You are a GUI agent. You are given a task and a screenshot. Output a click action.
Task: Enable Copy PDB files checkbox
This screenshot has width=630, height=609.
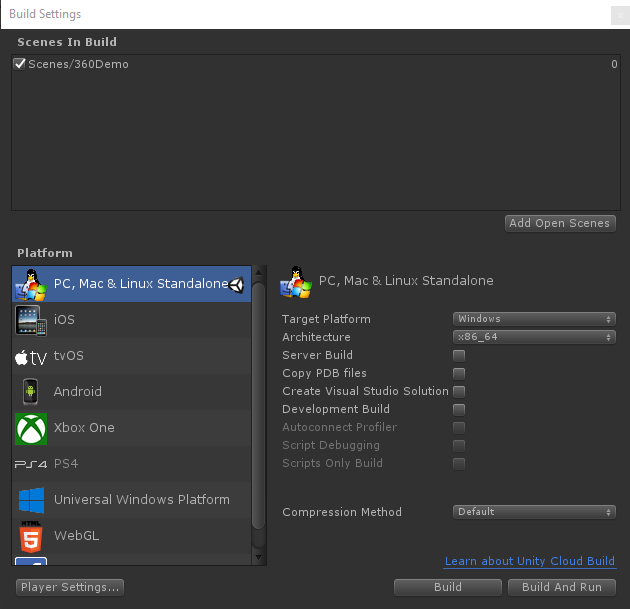459,374
